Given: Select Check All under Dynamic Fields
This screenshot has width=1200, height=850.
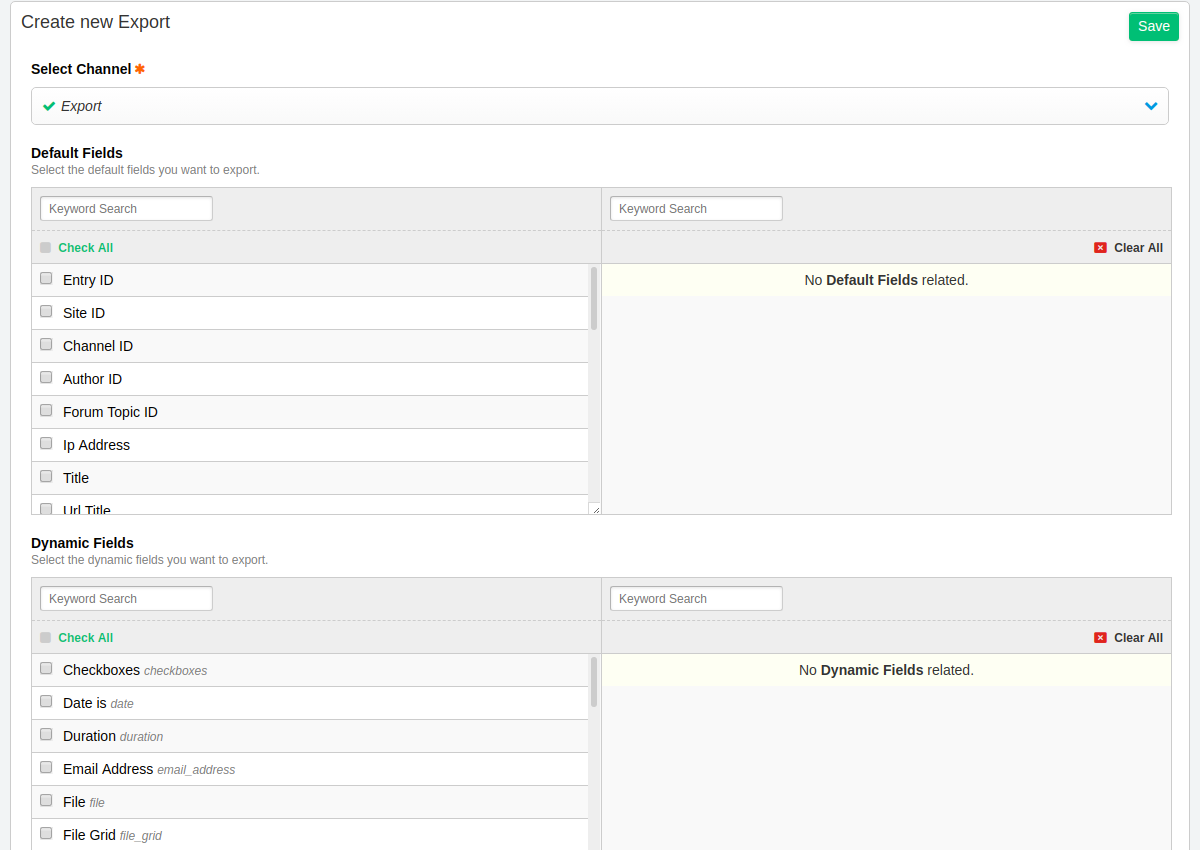Looking at the screenshot, I should 86,637.
